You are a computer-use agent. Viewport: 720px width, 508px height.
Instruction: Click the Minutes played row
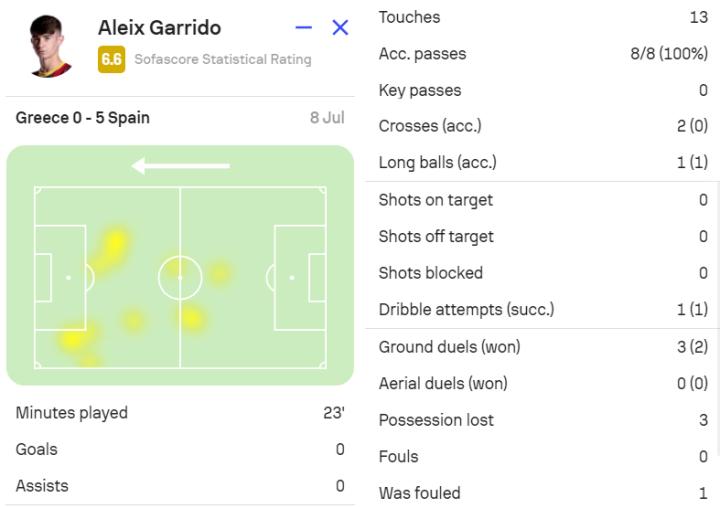[180, 413]
